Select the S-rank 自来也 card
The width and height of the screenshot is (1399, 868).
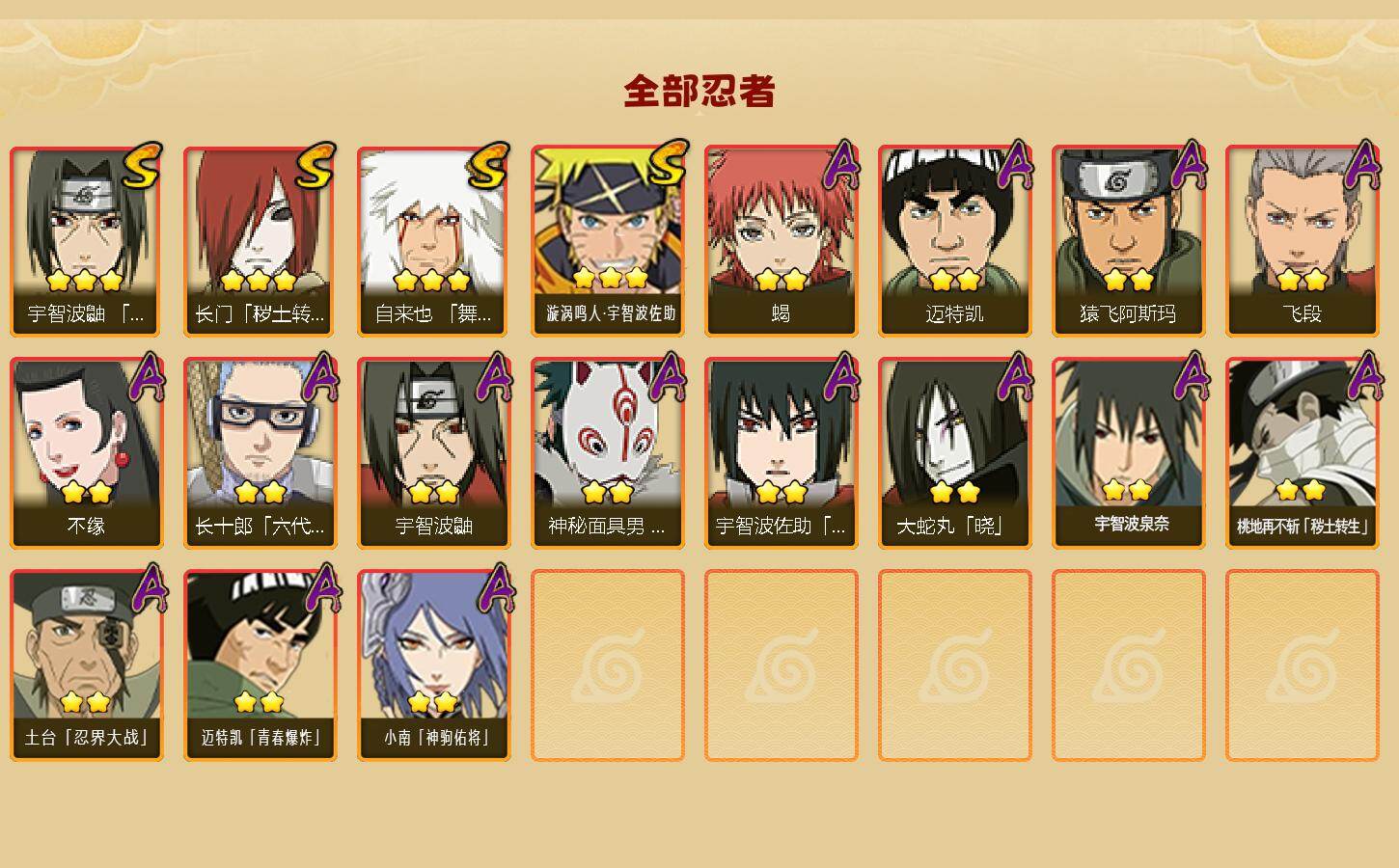point(434,241)
